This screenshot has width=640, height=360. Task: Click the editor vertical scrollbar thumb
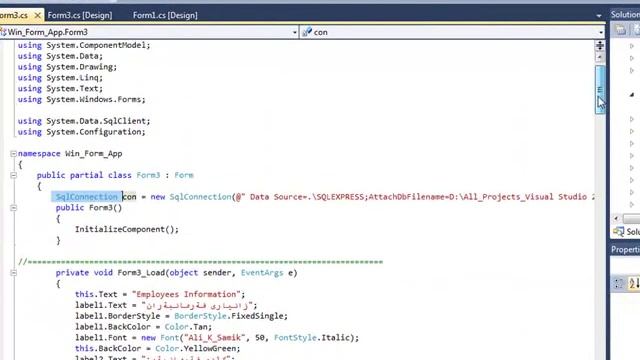600,90
